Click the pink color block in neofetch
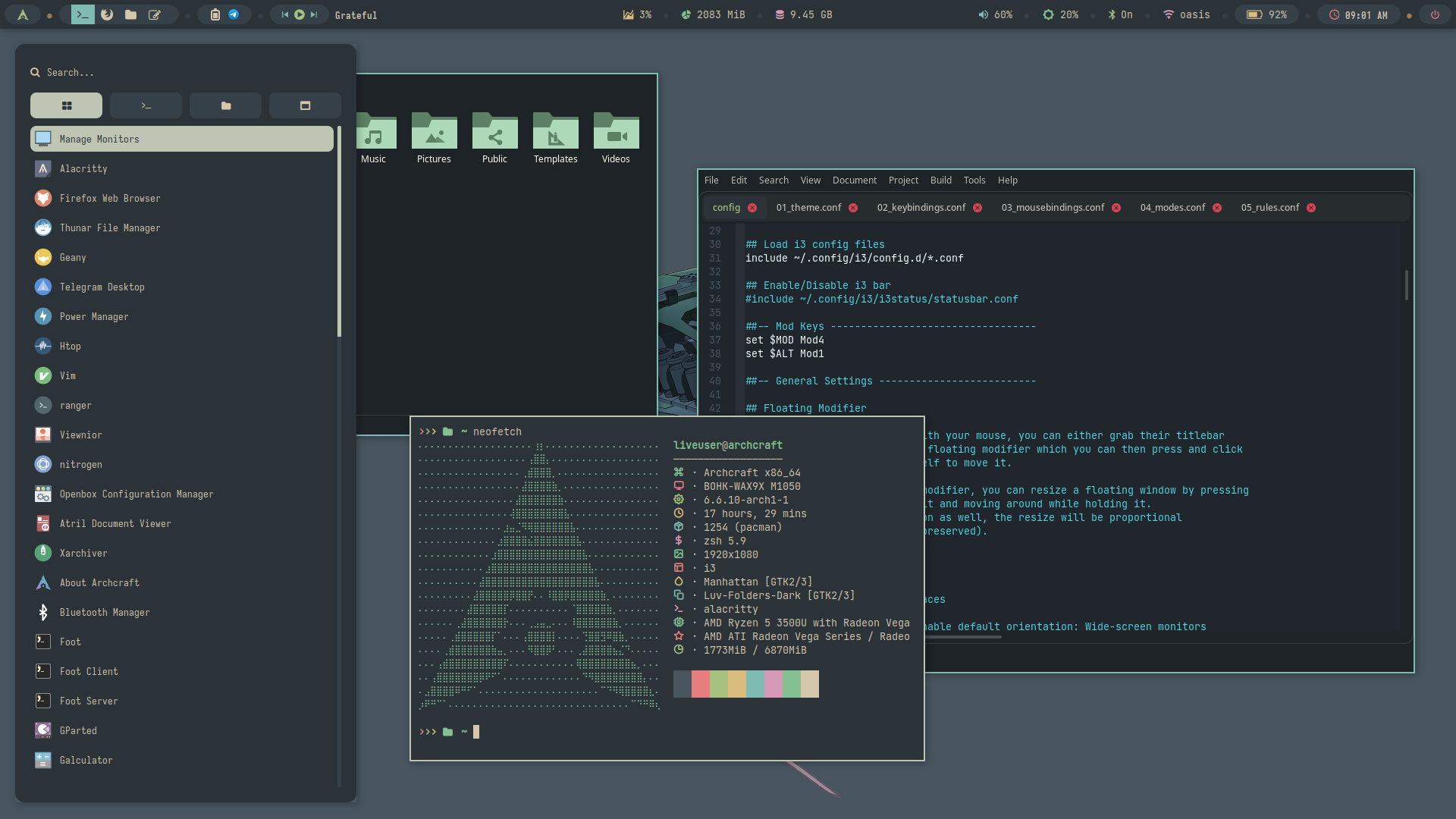1456x819 pixels. [x=773, y=684]
